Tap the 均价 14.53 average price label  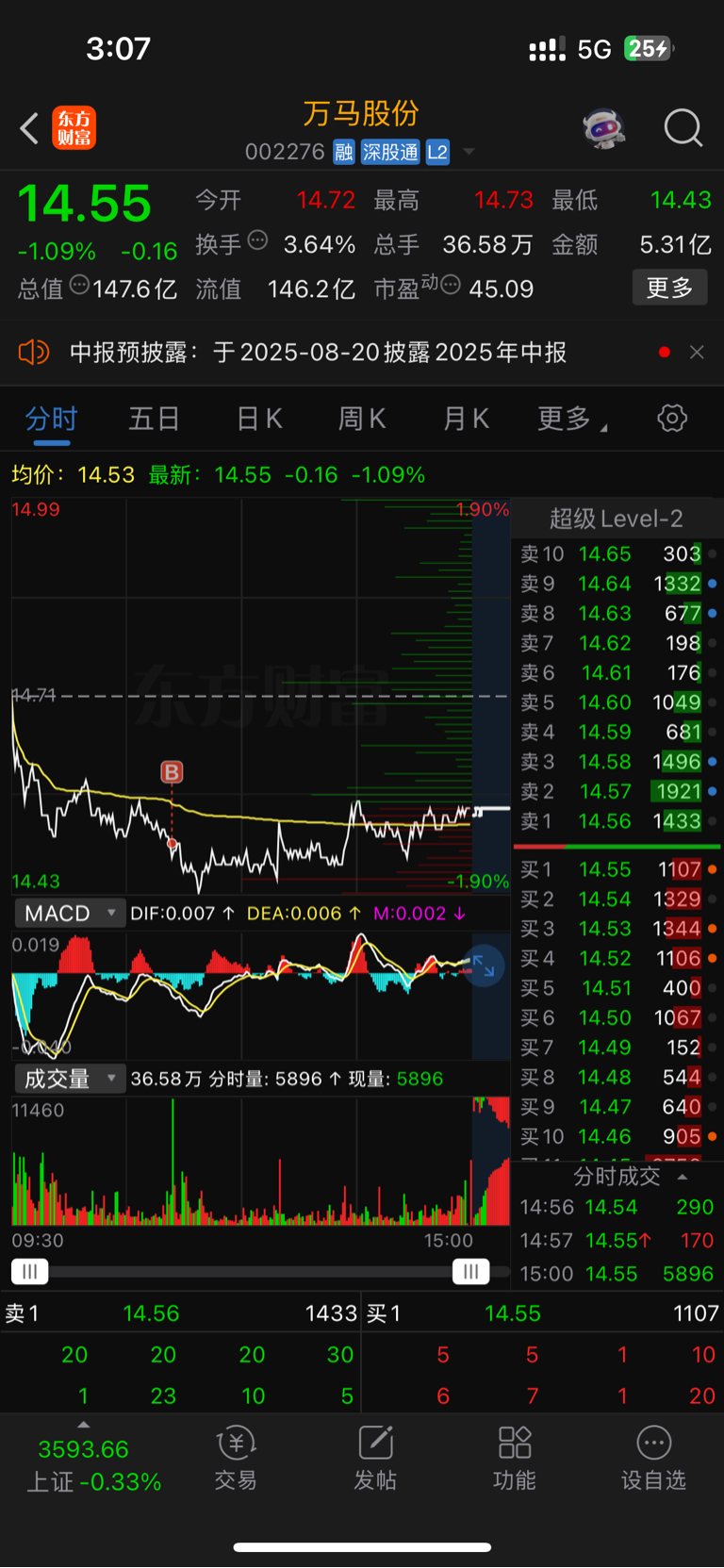click(73, 474)
